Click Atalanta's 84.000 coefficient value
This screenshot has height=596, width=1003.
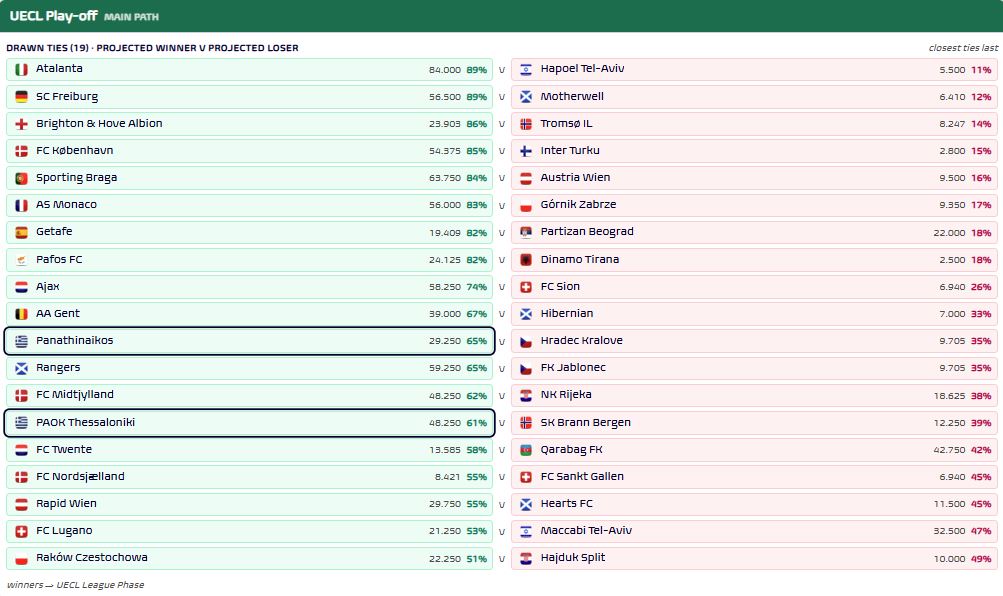point(445,70)
